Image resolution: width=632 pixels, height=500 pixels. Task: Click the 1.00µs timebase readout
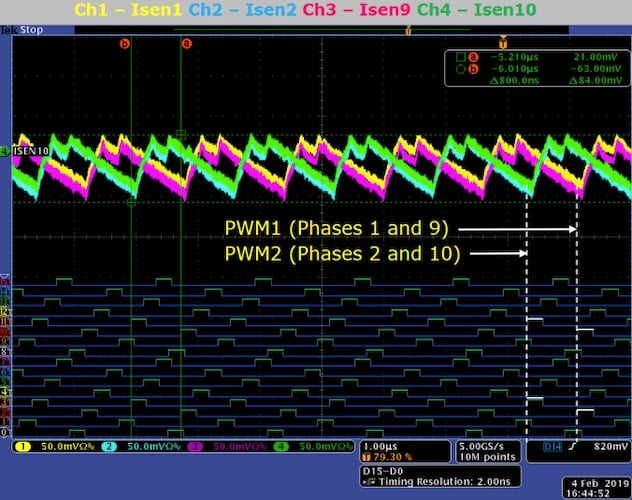pos(380,446)
